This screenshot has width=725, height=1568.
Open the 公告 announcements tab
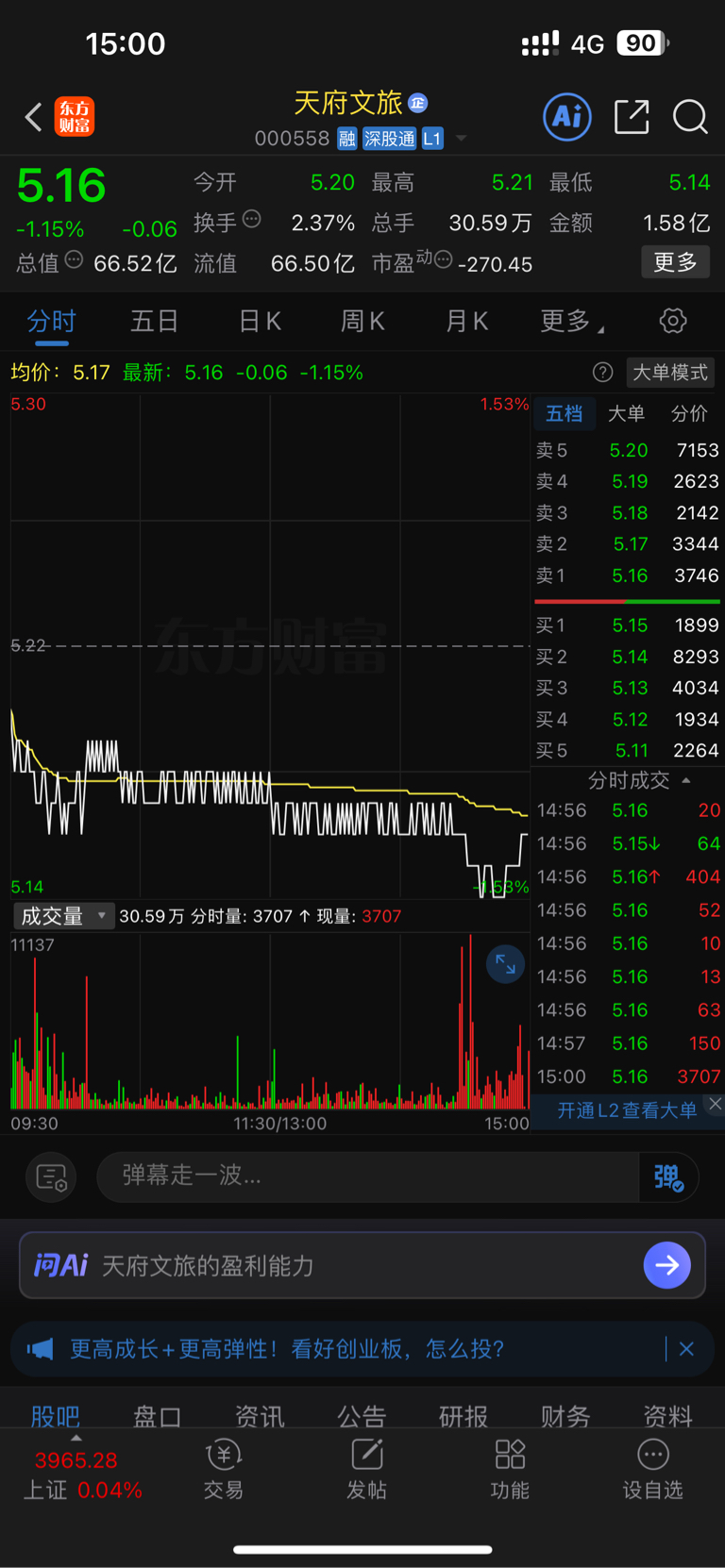point(362,1415)
